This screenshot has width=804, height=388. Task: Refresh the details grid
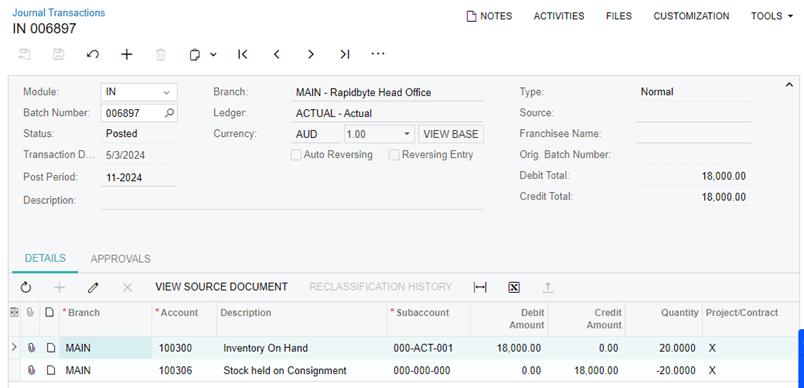click(x=26, y=288)
